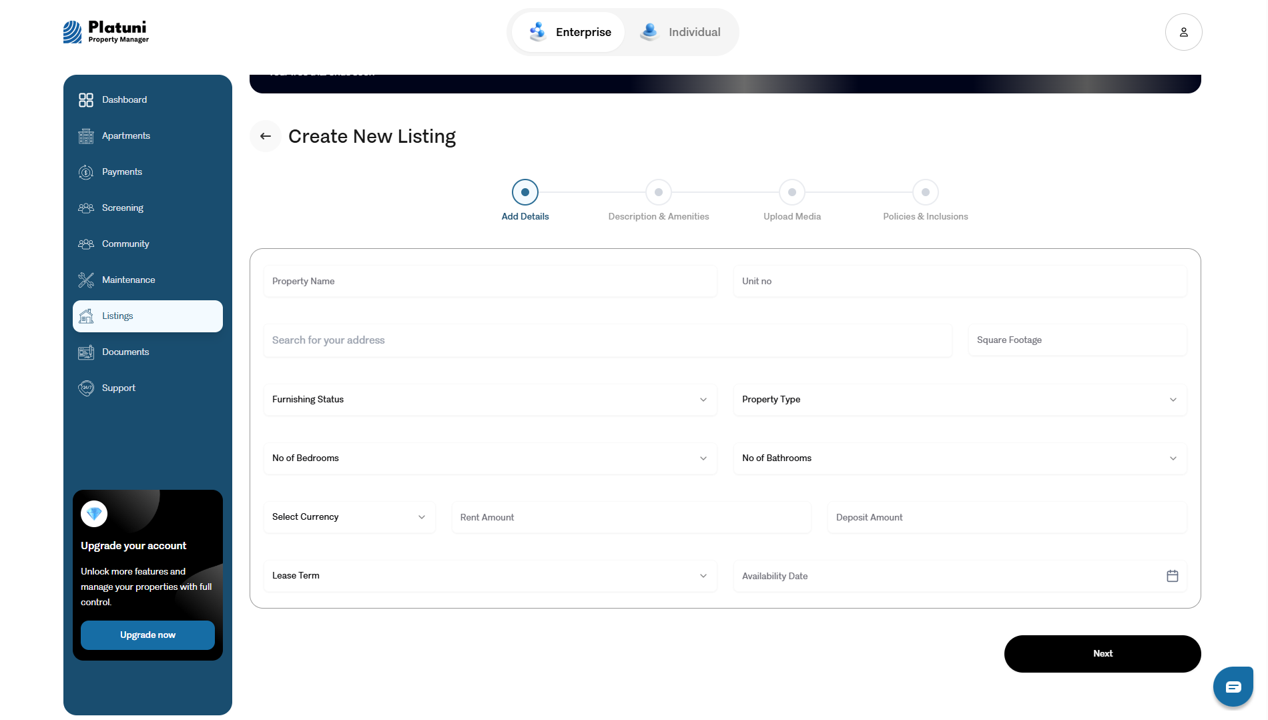Viewport: 1268px width, 720px height.
Task: Click the Enterprise mode icon
Action: [x=538, y=32]
